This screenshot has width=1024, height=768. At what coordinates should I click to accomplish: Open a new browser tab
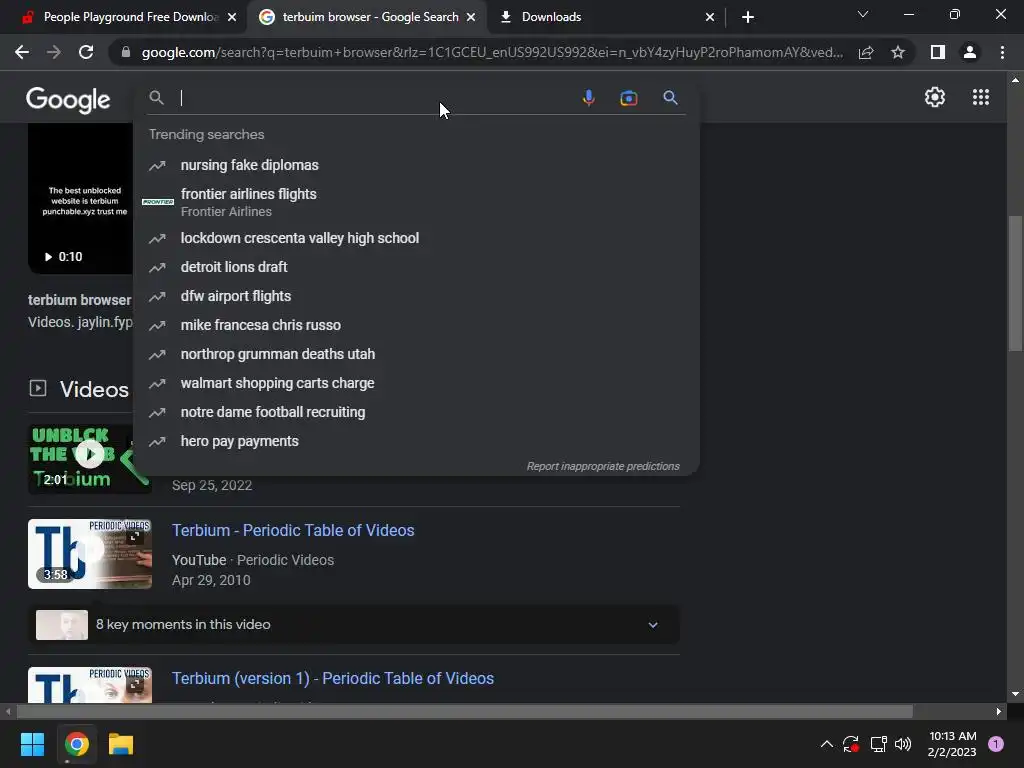point(748,17)
